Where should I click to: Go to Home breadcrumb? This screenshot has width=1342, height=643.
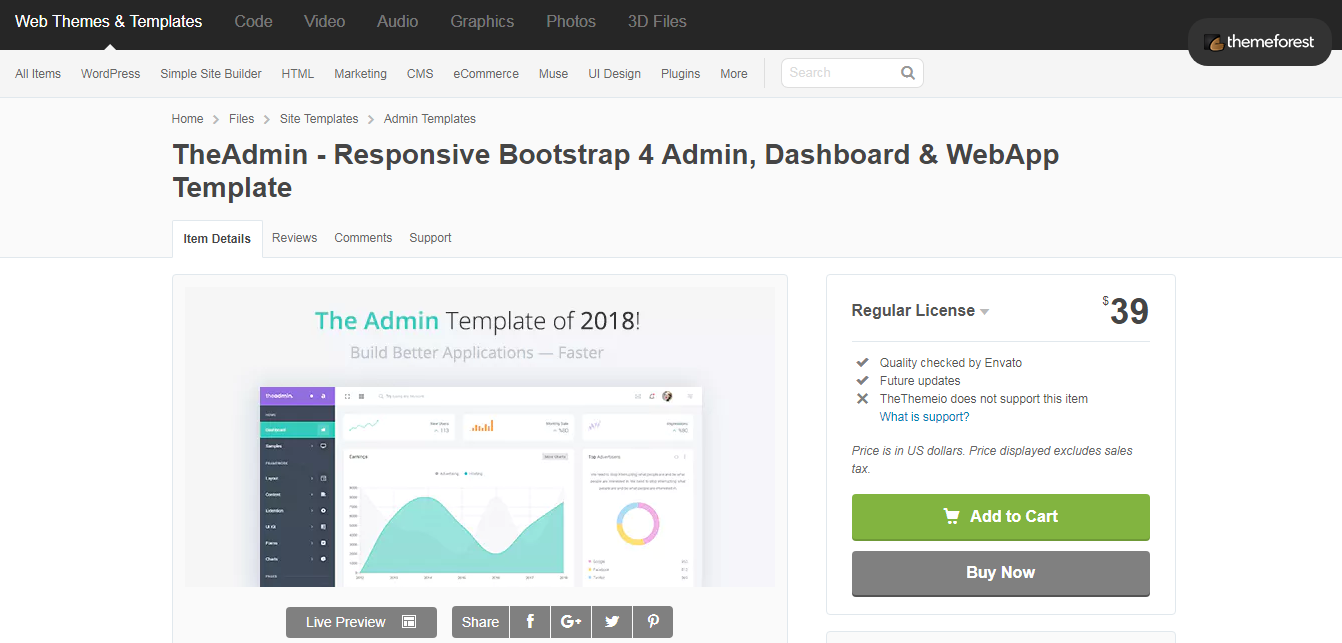tap(188, 119)
